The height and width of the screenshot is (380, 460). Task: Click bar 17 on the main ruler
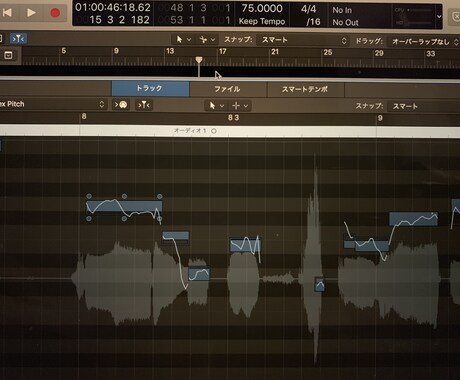[222, 52]
